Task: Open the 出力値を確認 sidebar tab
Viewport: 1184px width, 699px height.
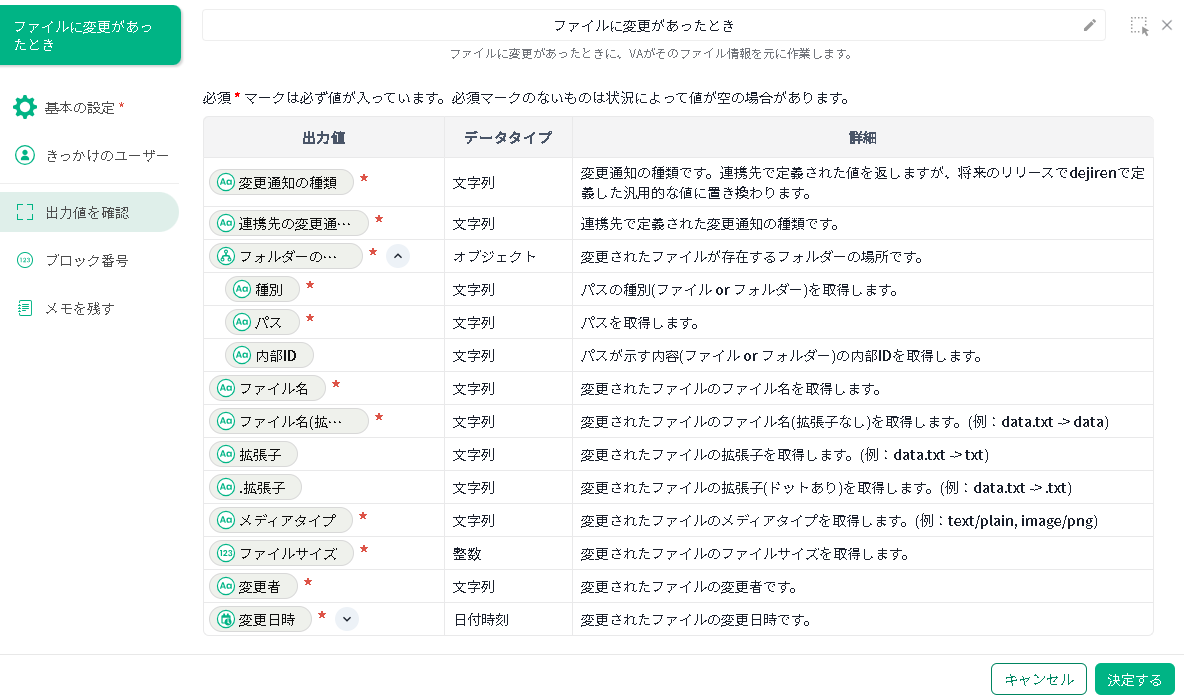Action: (88, 212)
